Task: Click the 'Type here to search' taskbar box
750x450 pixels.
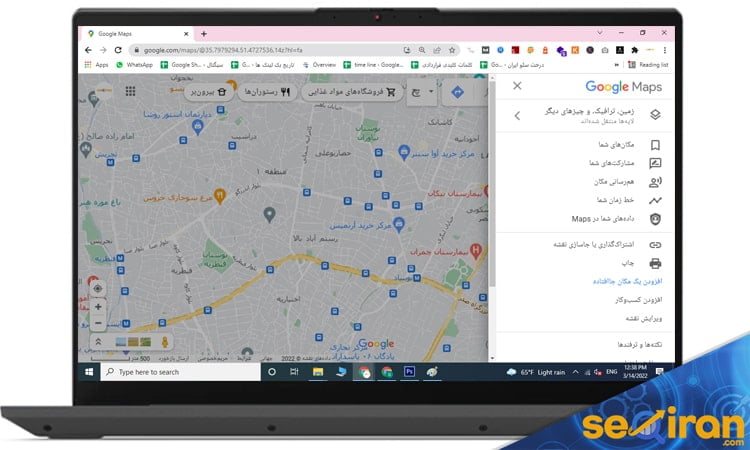Action: (181, 372)
